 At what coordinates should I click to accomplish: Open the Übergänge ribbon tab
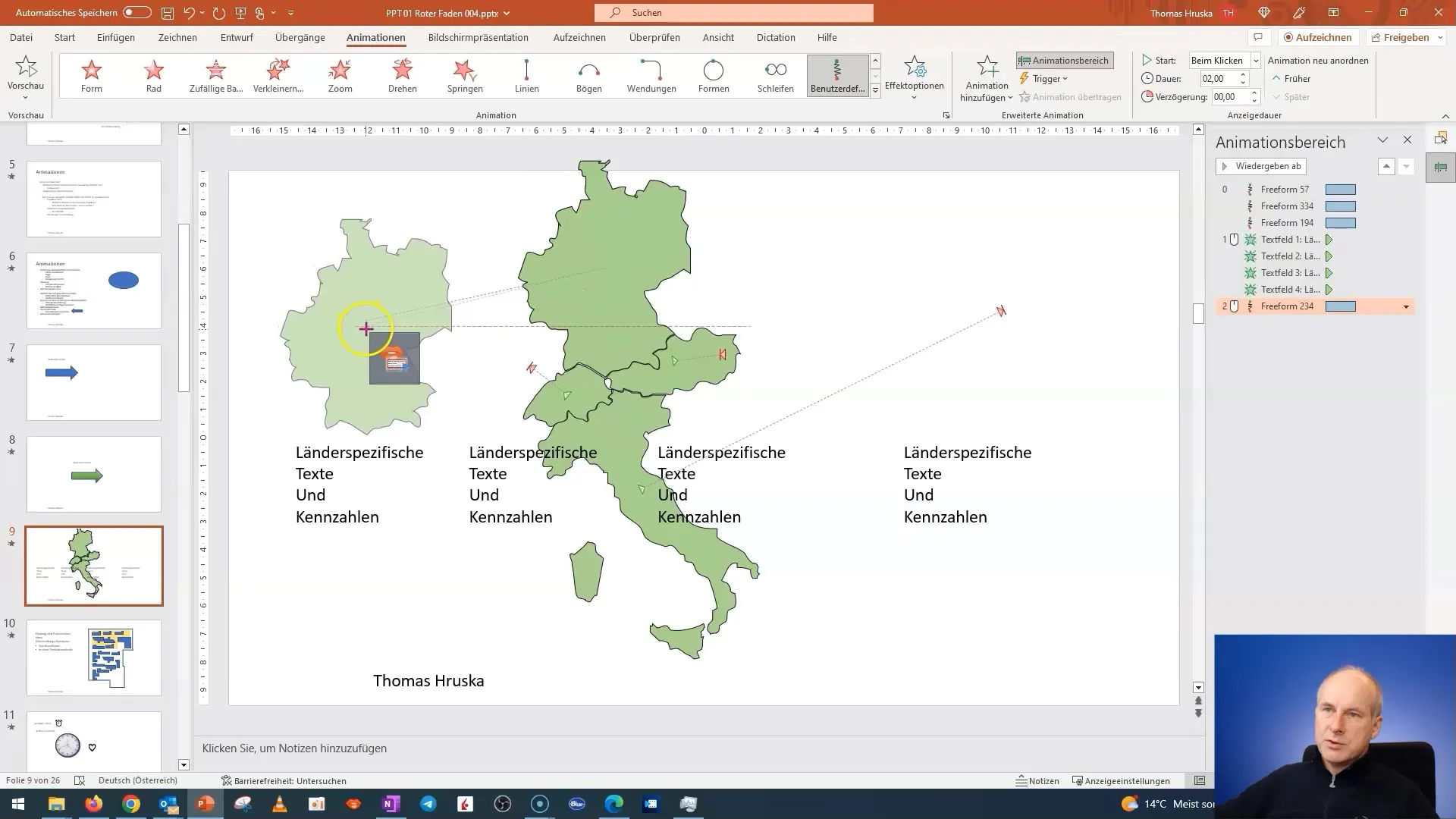[x=299, y=37]
